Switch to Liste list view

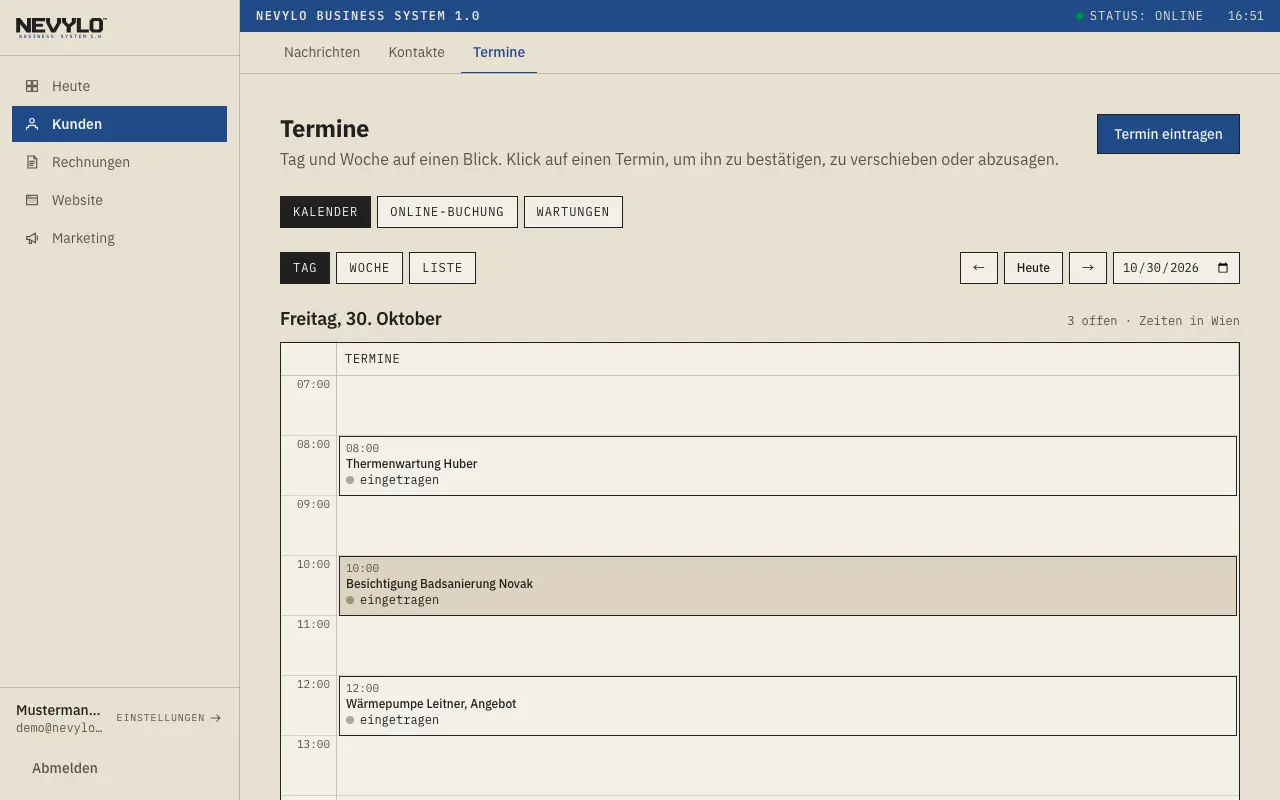[x=442, y=268]
